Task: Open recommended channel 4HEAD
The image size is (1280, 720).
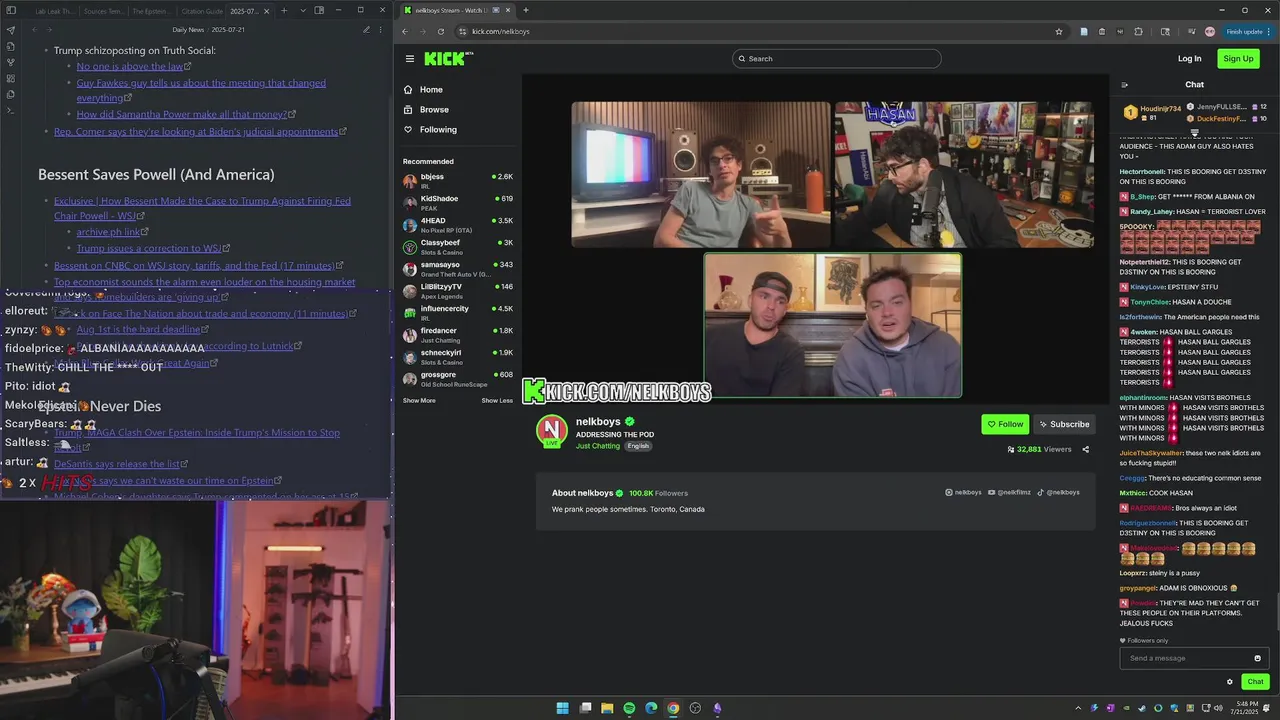Action: 458,224
